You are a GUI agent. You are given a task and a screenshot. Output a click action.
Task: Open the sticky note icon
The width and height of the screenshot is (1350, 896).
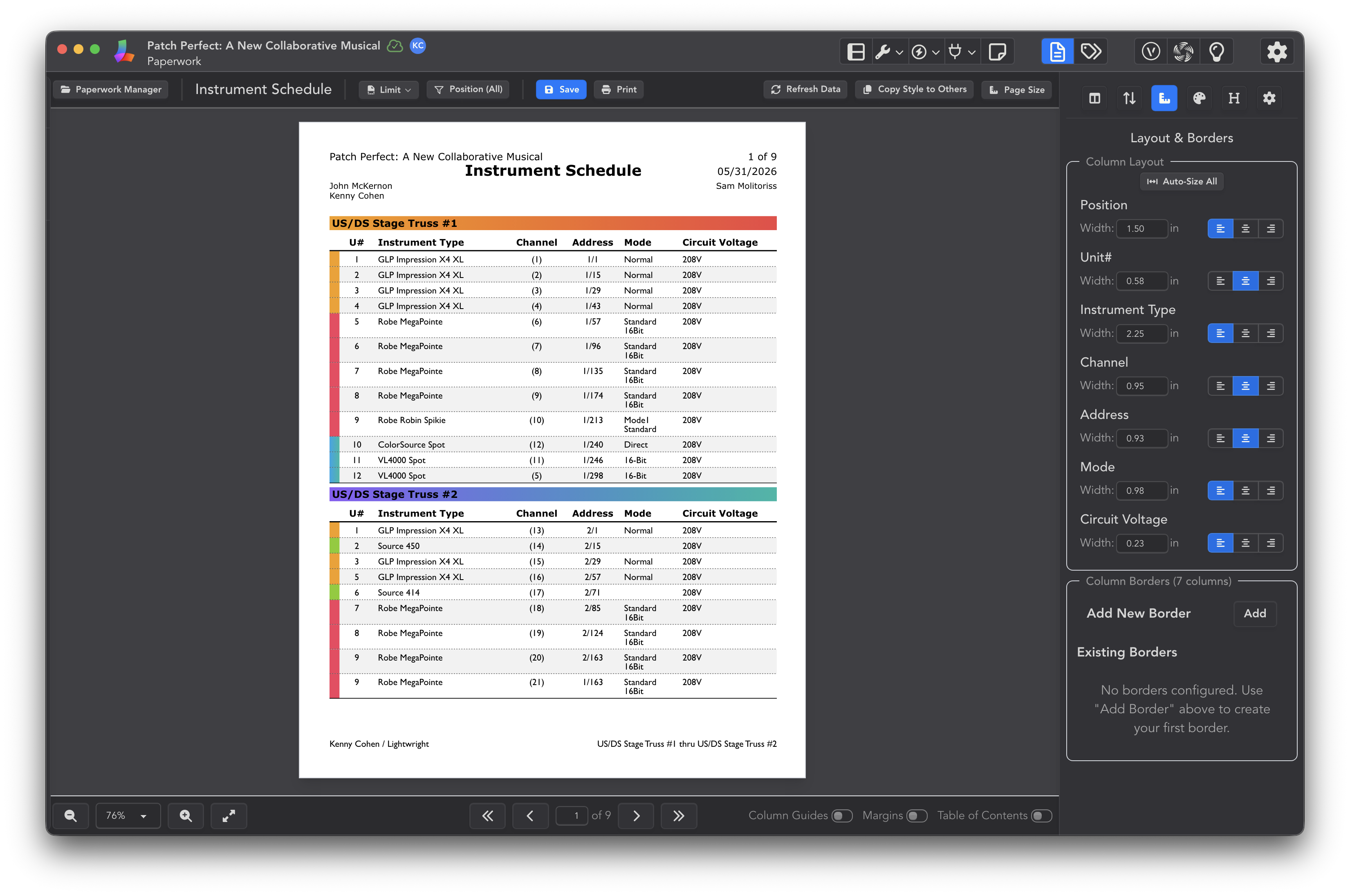coord(997,52)
